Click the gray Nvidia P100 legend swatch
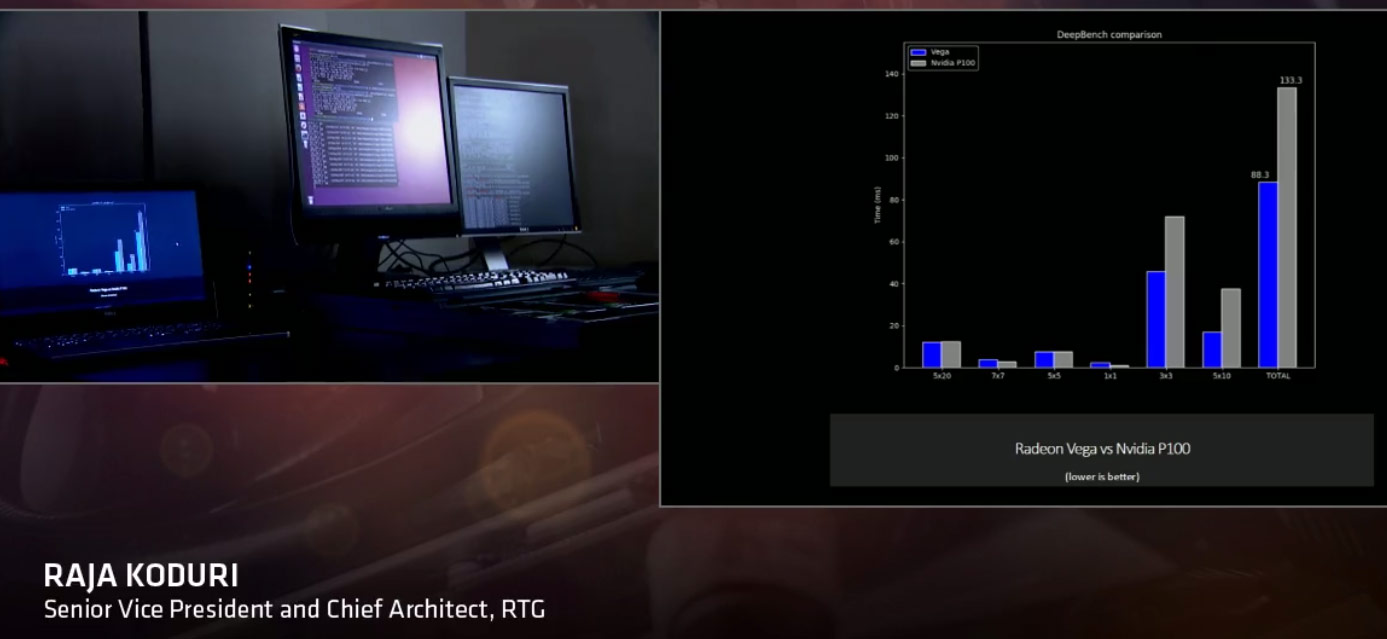 point(919,62)
